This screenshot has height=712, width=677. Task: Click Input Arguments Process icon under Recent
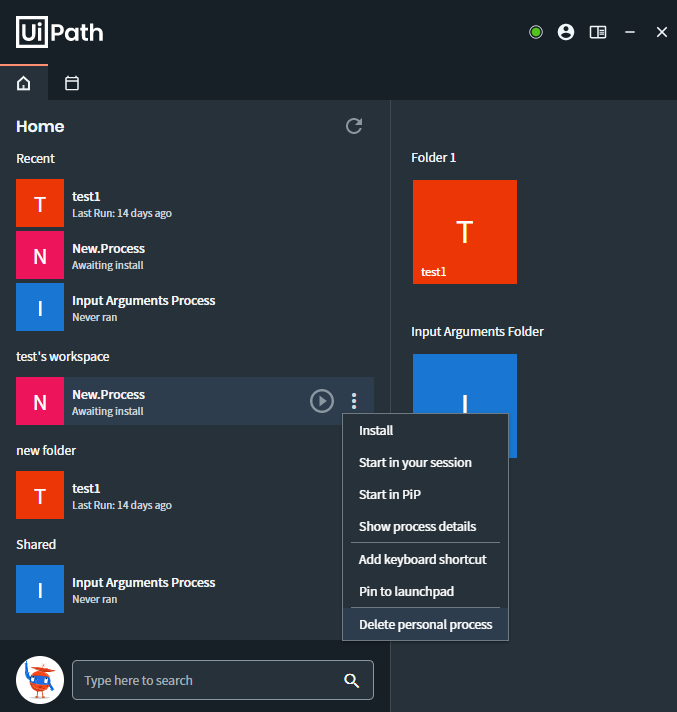40,307
